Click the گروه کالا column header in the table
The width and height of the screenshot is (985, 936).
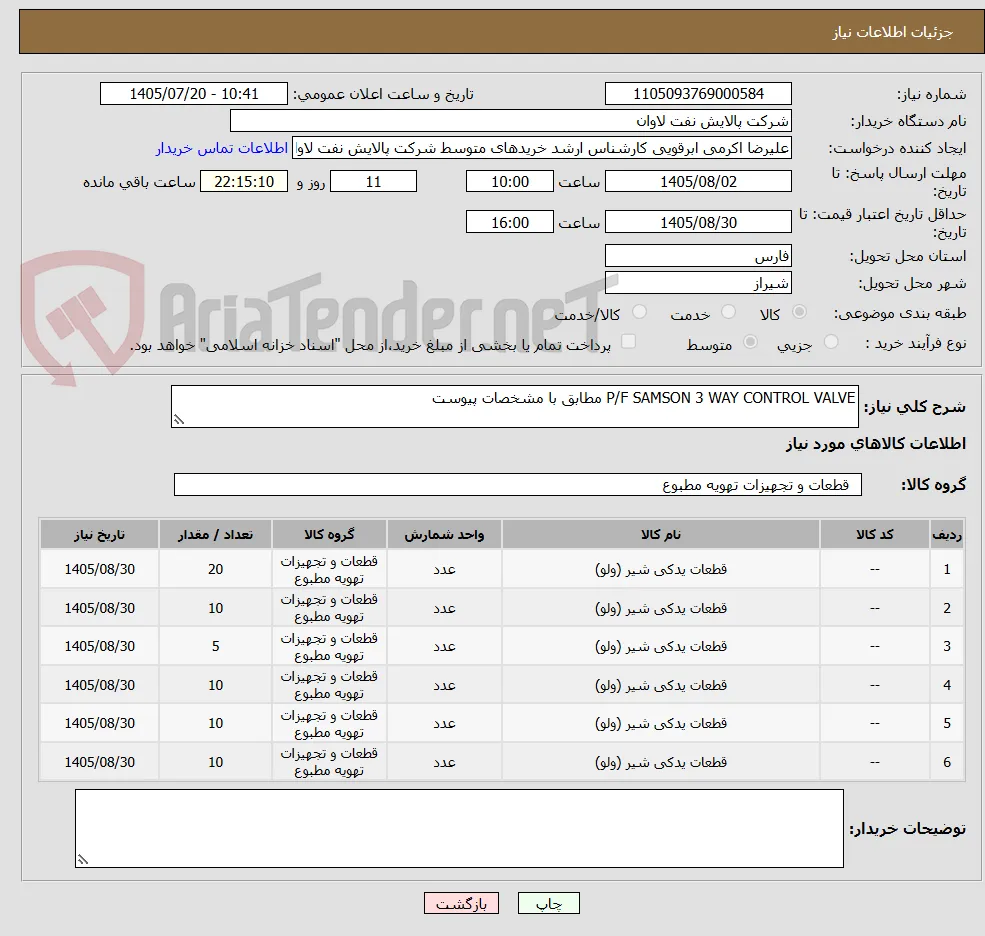pos(329,535)
